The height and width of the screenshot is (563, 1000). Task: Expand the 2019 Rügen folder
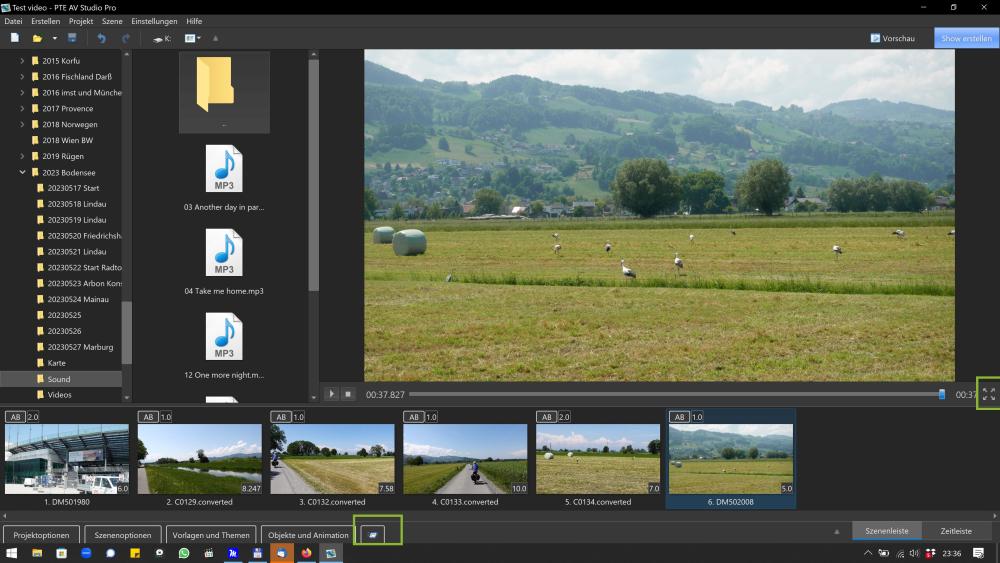(x=23, y=156)
